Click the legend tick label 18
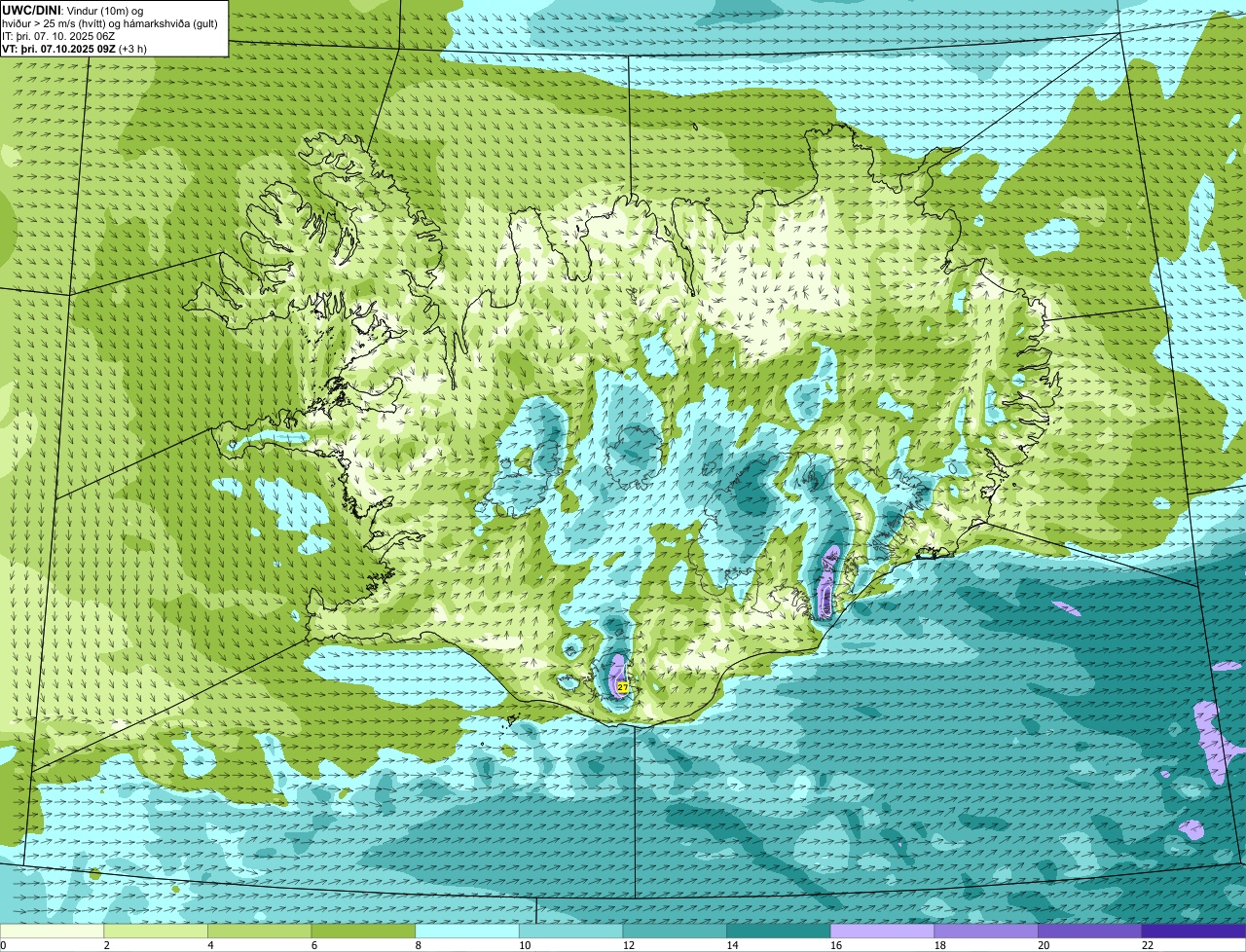Screen dimensions: 1246x952 [x=940, y=945]
